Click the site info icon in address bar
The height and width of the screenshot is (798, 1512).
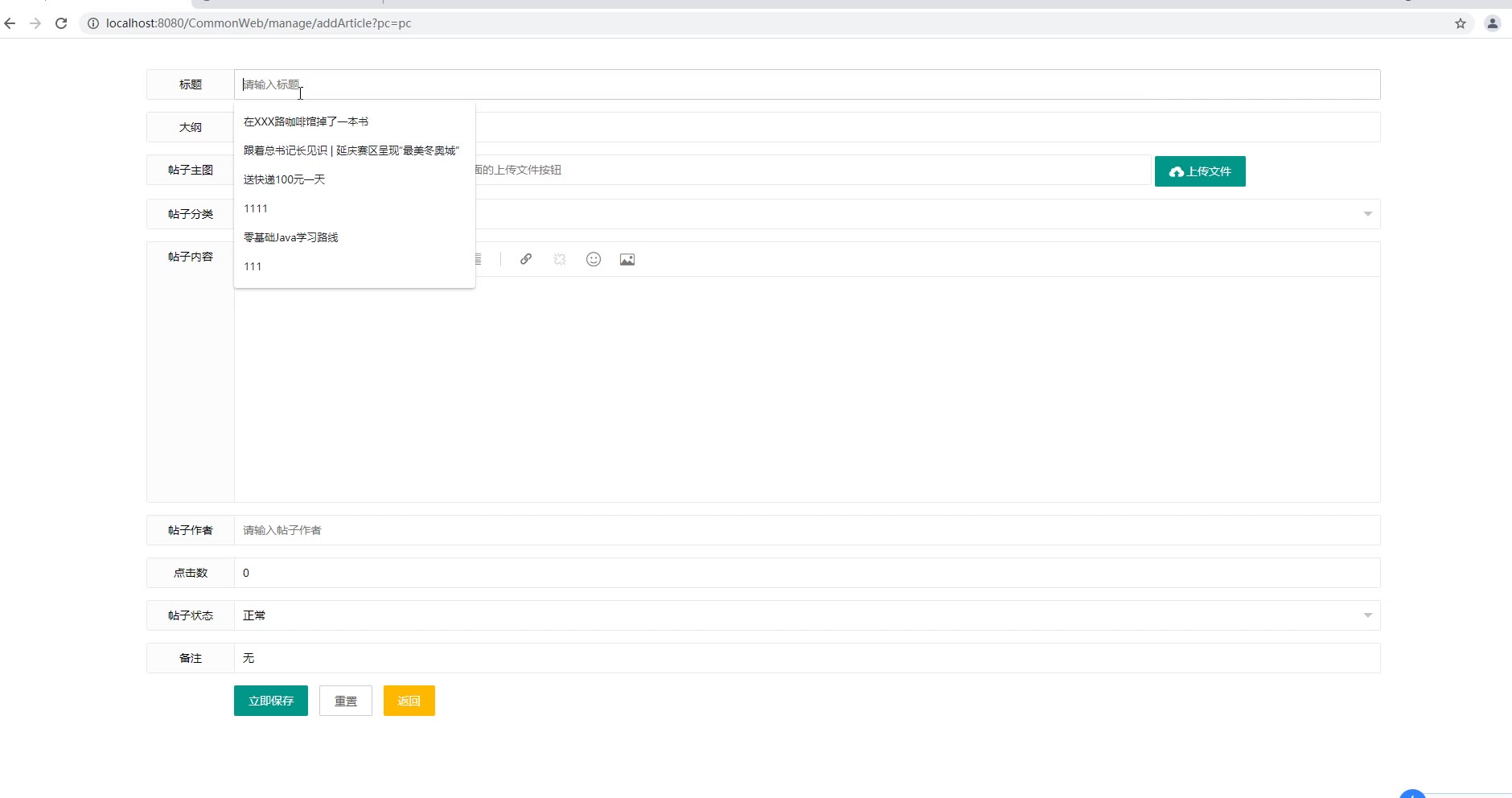(92, 23)
